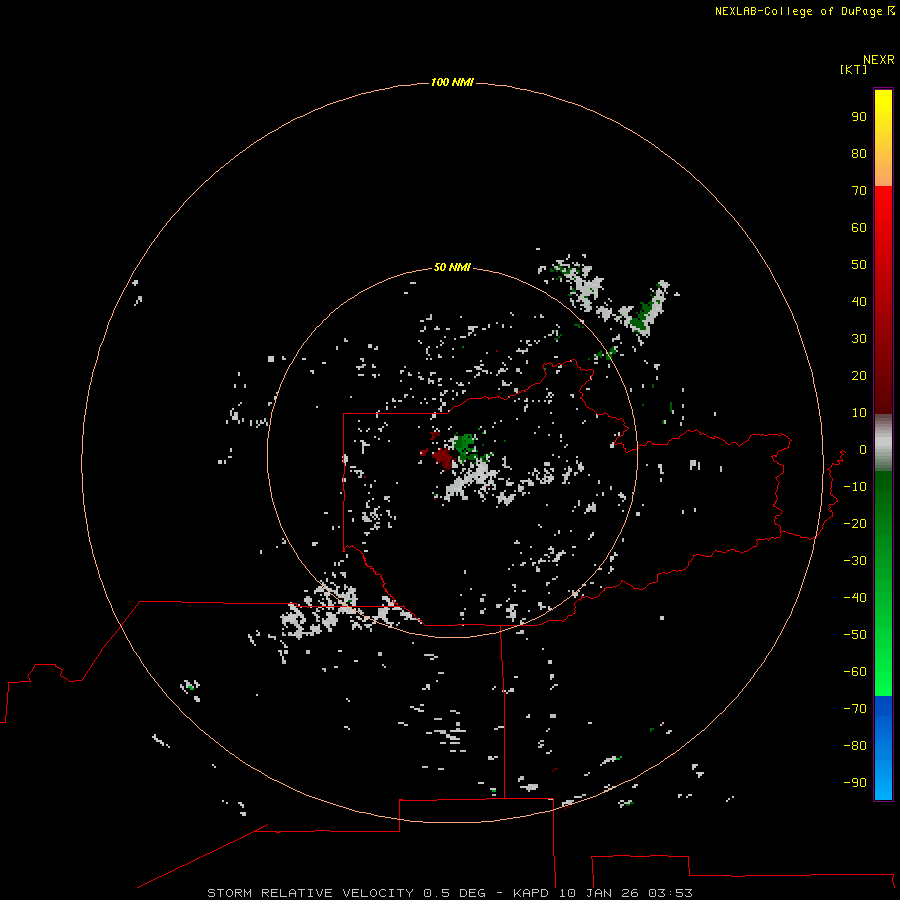Click the 10 JAN 26 date in caption

coord(599,893)
